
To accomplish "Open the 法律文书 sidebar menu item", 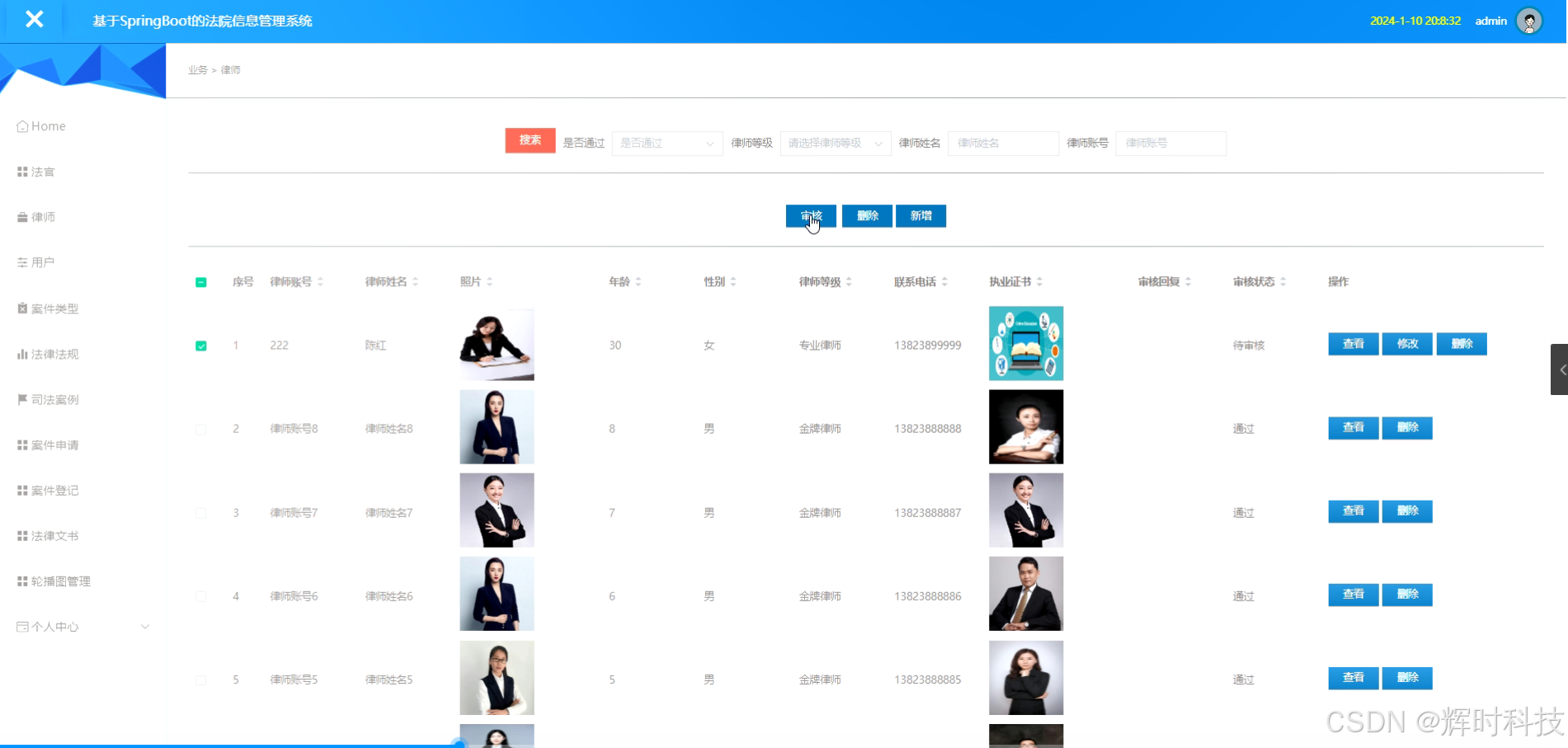I will [48, 535].
